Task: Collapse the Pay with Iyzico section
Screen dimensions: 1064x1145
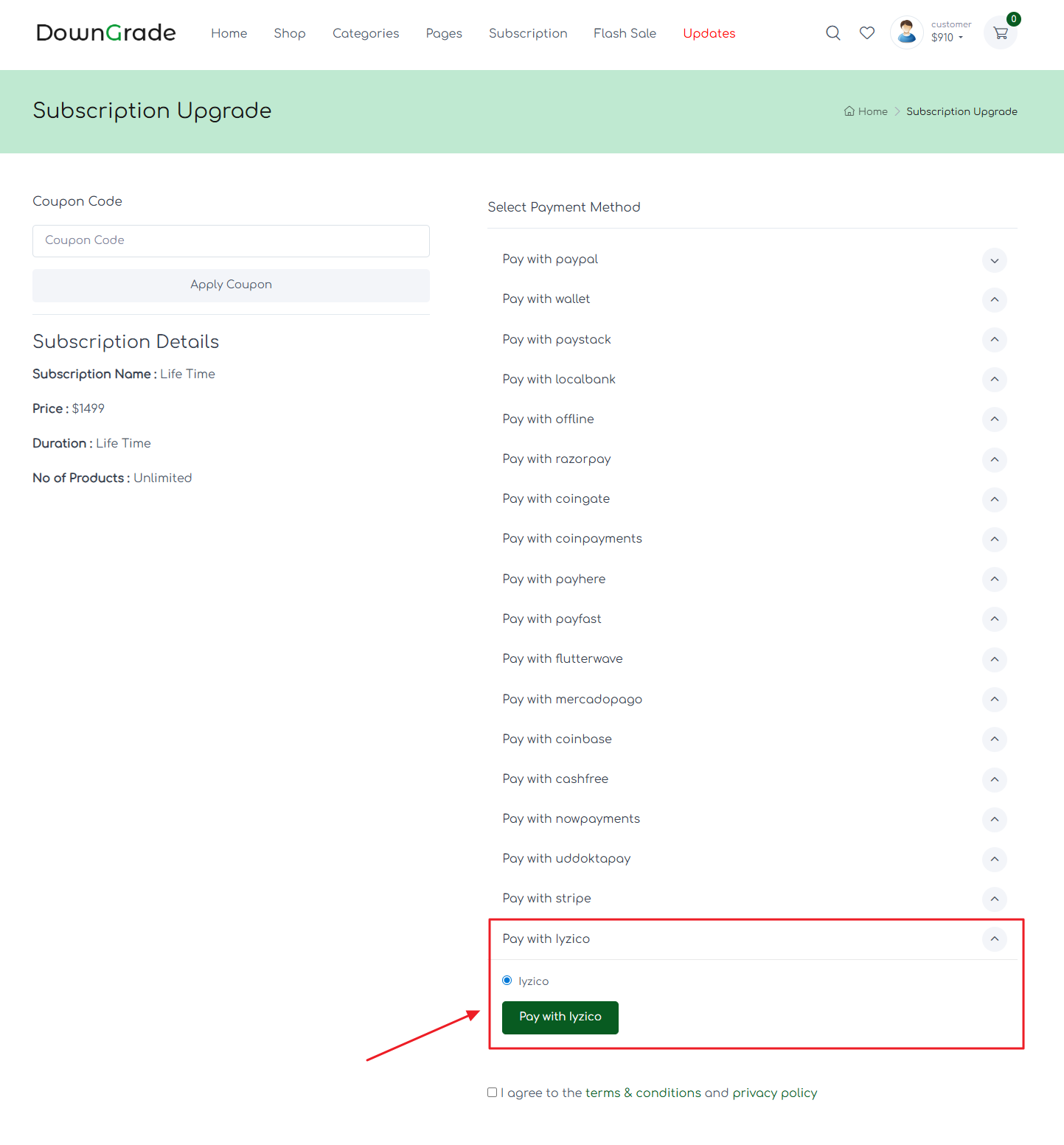Action: 994,939
